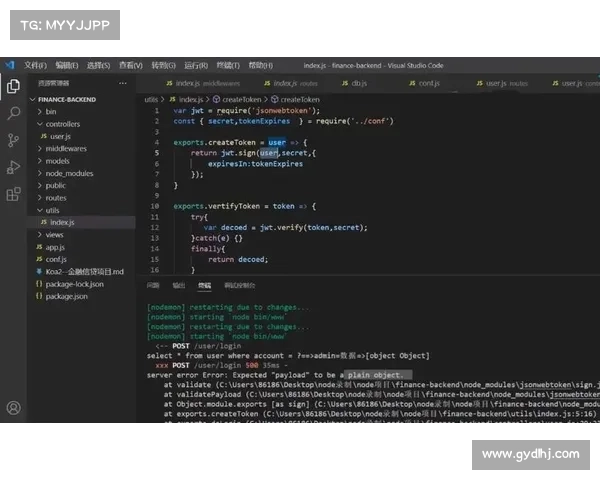Click the Accounts icon in activity bar
Image resolution: width=600 pixels, height=480 pixels.
point(13,408)
